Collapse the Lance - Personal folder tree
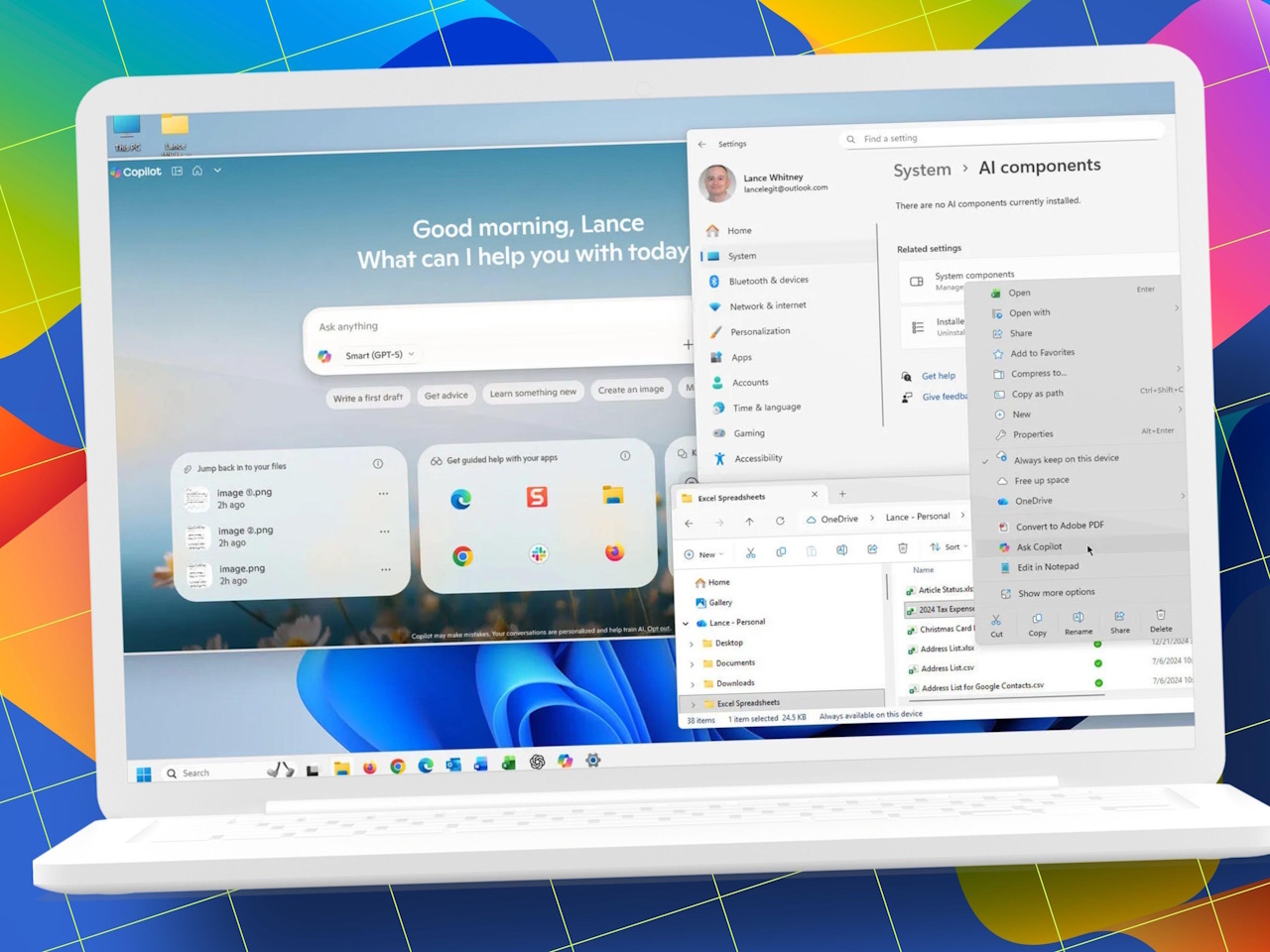 click(x=685, y=622)
